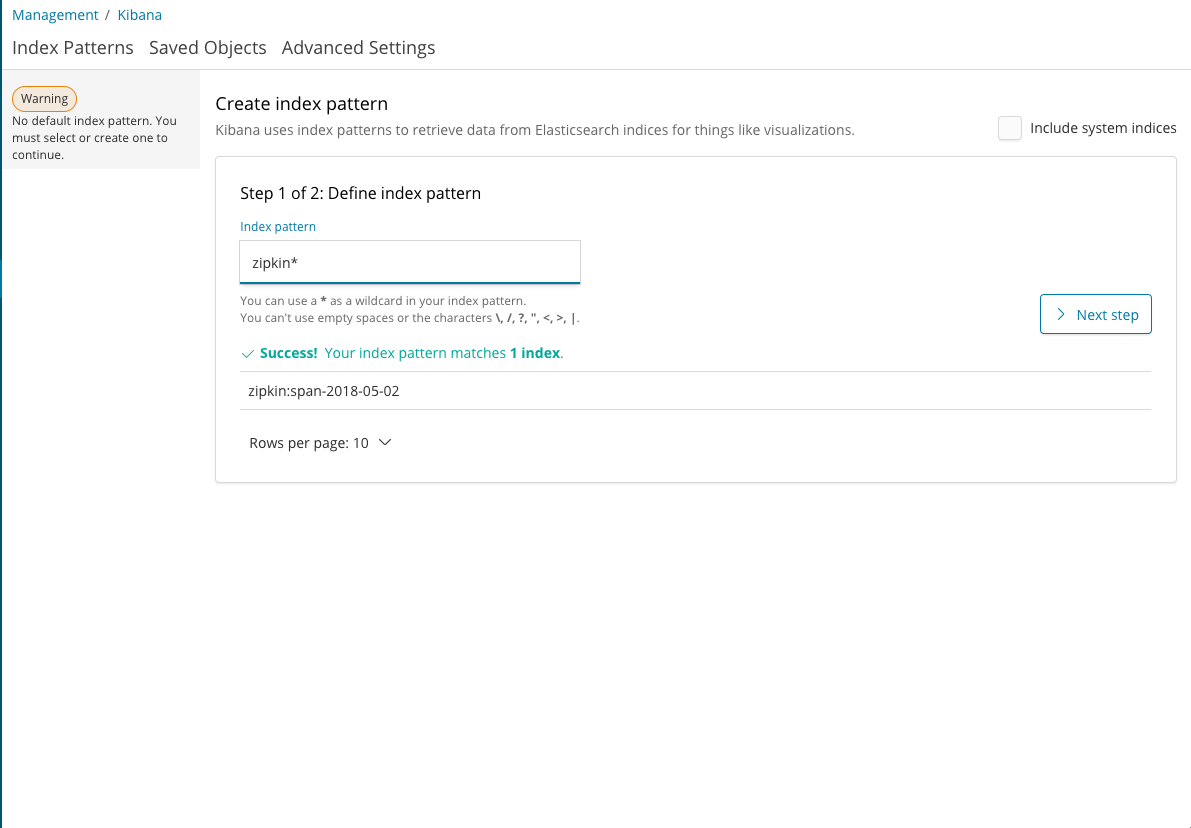Open the Kibana breadcrumb link
Screen dimensions: 1191x828
(139, 15)
